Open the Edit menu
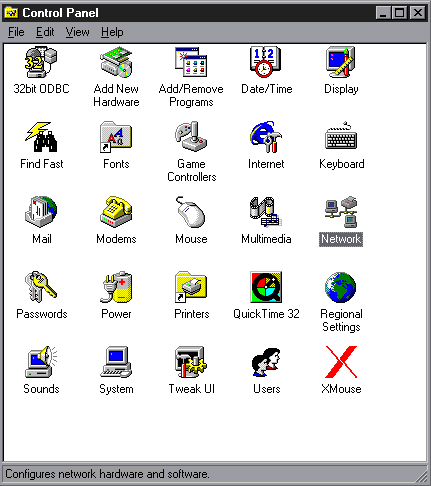The height and width of the screenshot is (486, 431). point(45,32)
